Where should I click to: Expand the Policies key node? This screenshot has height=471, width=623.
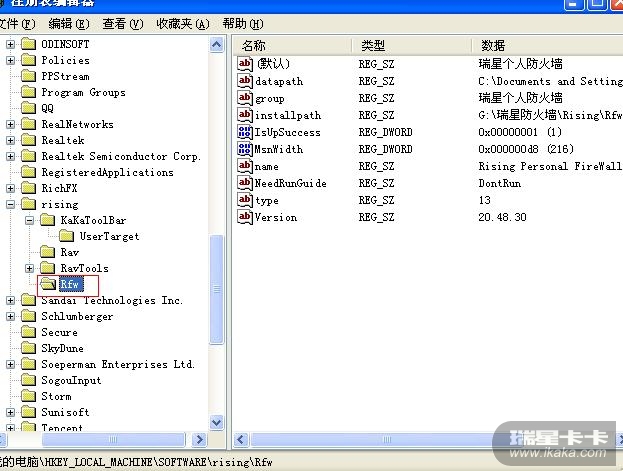pos(10,60)
